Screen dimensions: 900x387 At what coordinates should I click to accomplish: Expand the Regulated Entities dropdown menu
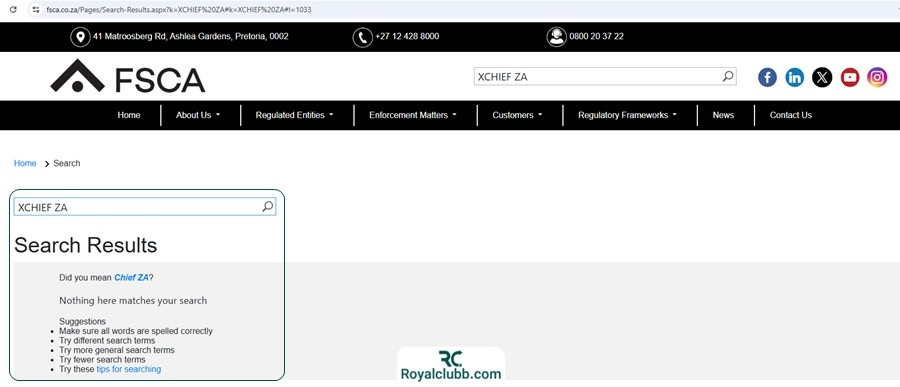[x=294, y=115]
